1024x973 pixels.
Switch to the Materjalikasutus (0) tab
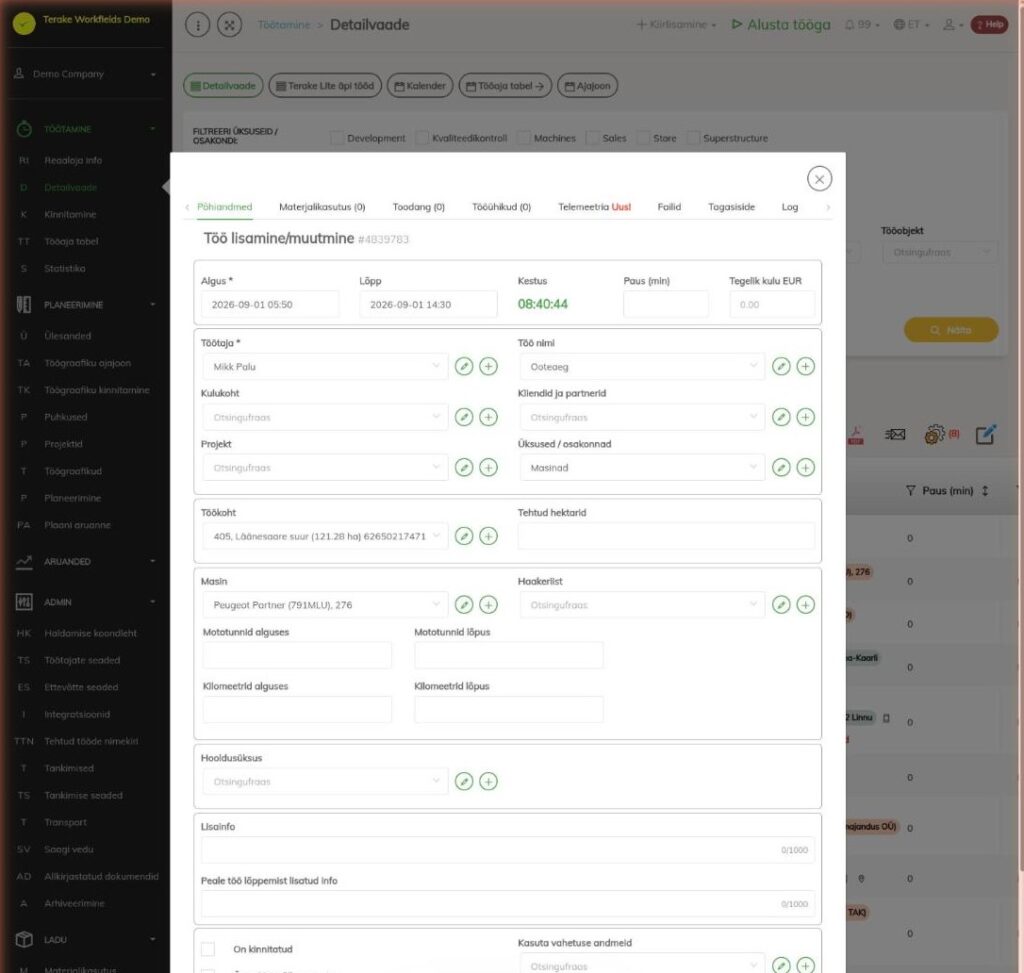pos(322,207)
